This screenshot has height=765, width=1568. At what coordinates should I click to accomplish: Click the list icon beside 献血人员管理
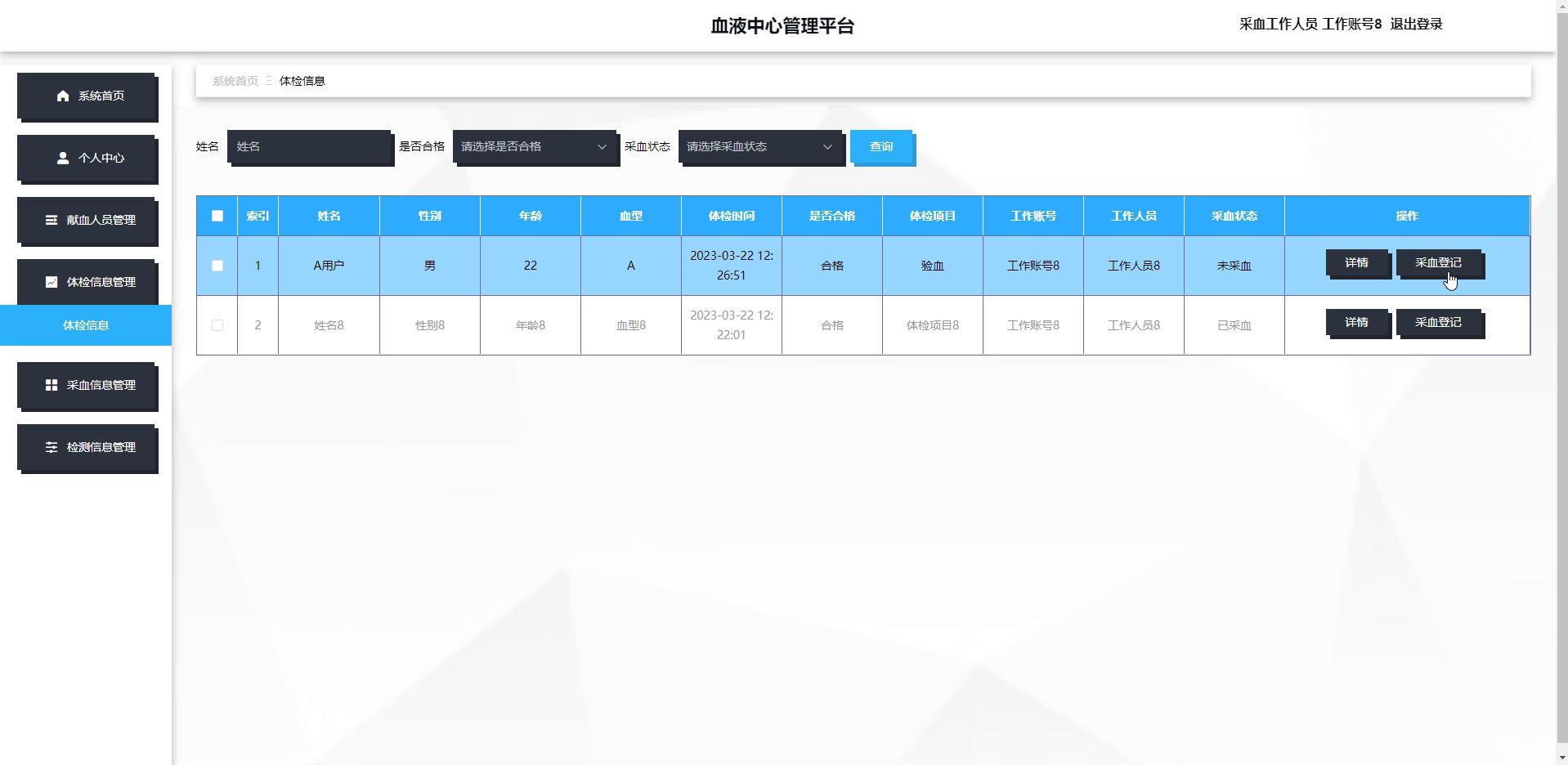point(52,220)
